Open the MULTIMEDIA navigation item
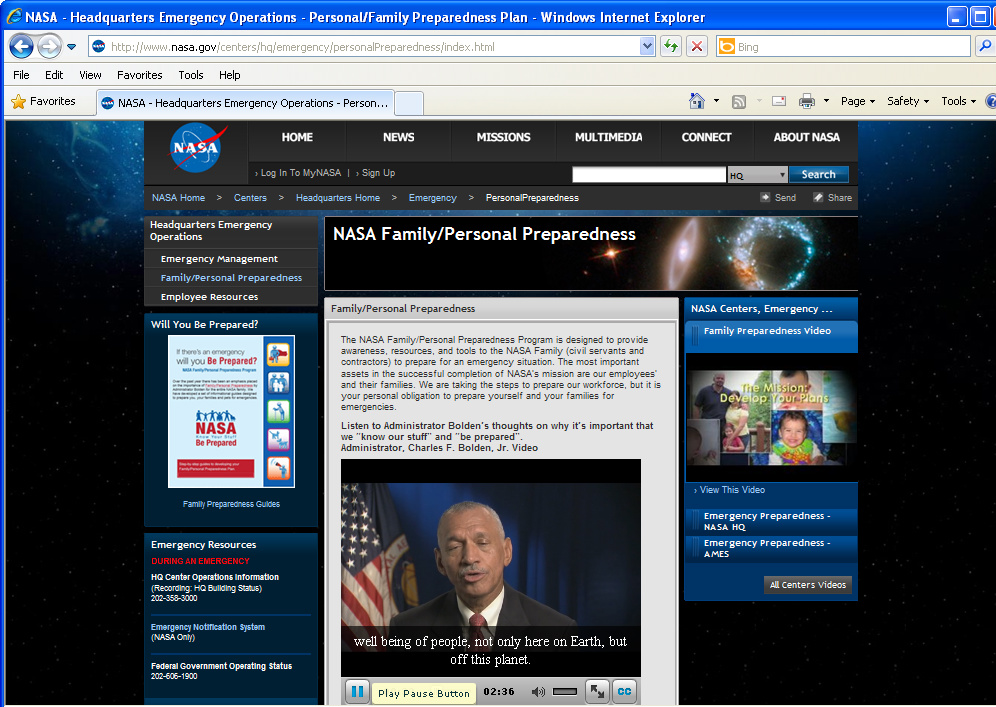996x707 pixels. (609, 137)
